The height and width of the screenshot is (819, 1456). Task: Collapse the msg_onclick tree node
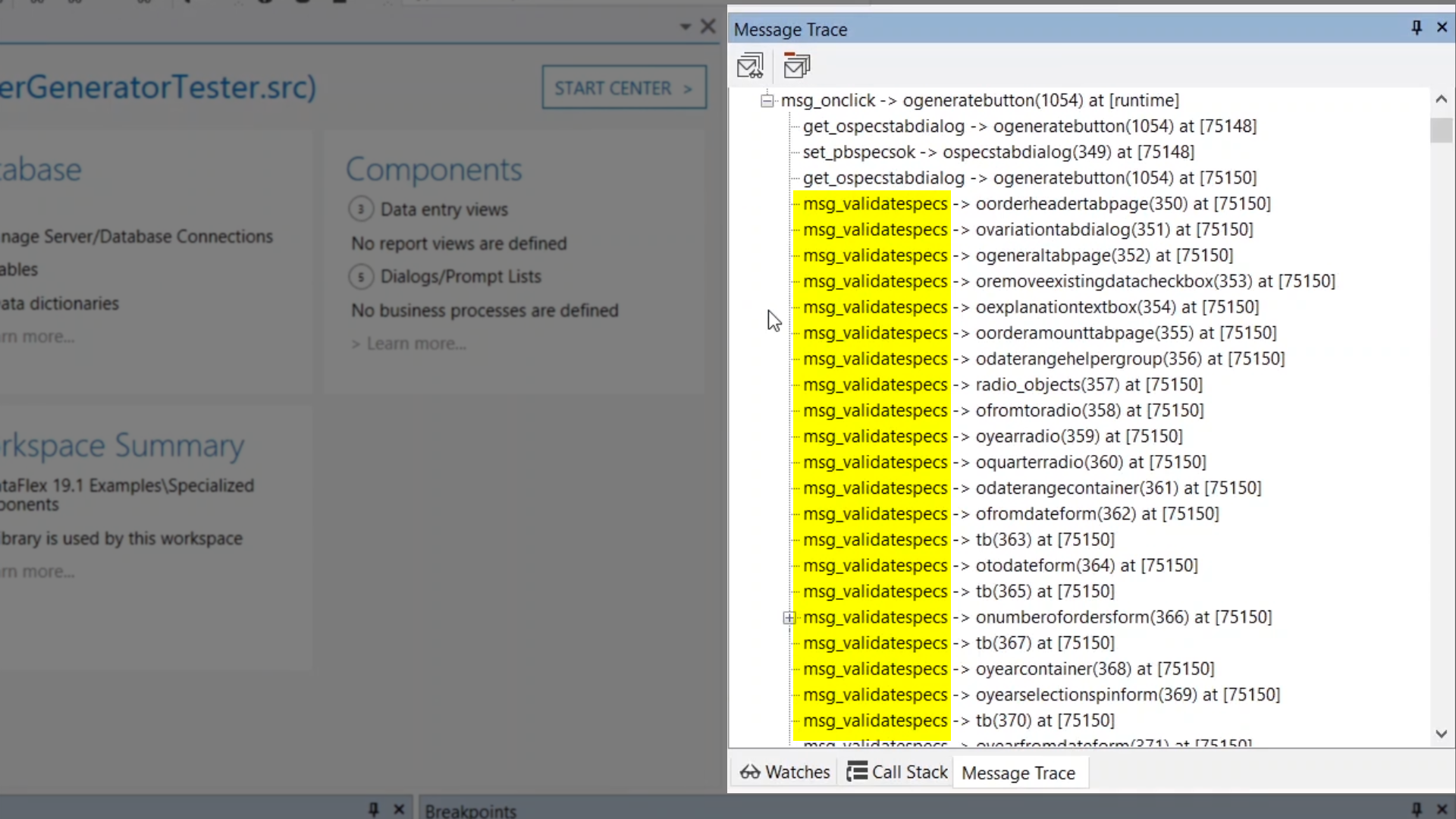tap(767, 100)
